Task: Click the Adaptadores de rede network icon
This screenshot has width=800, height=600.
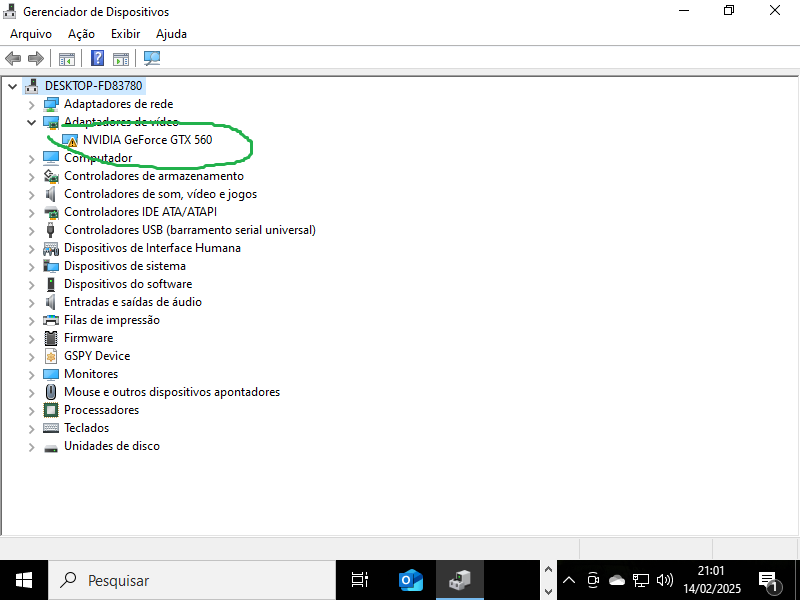Action: [x=51, y=104]
